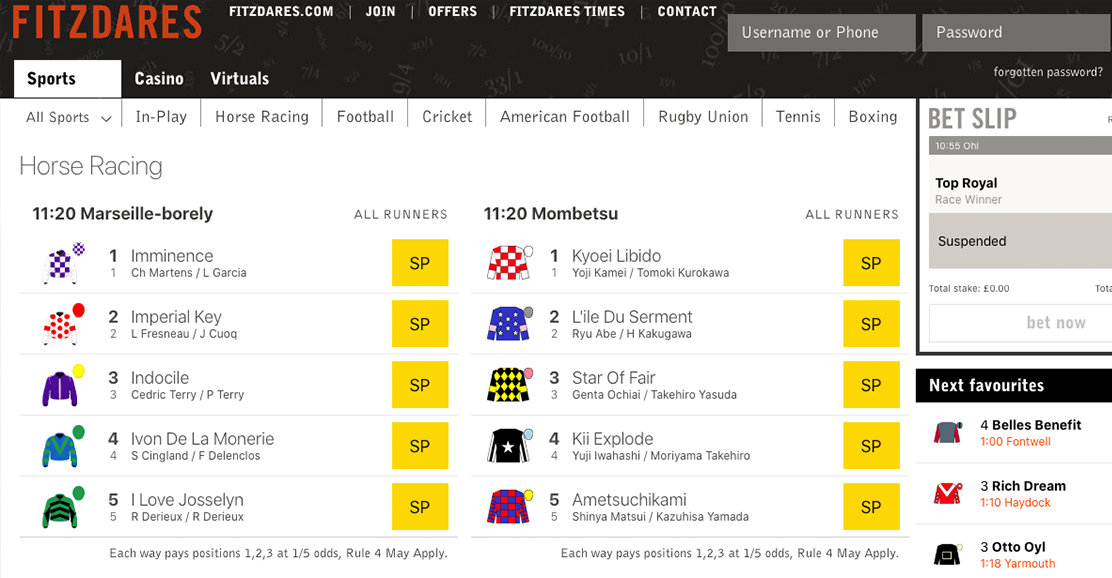Screen dimensions: 1112x578
Task: Switch to the Casino tab
Action: click(159, 79)
